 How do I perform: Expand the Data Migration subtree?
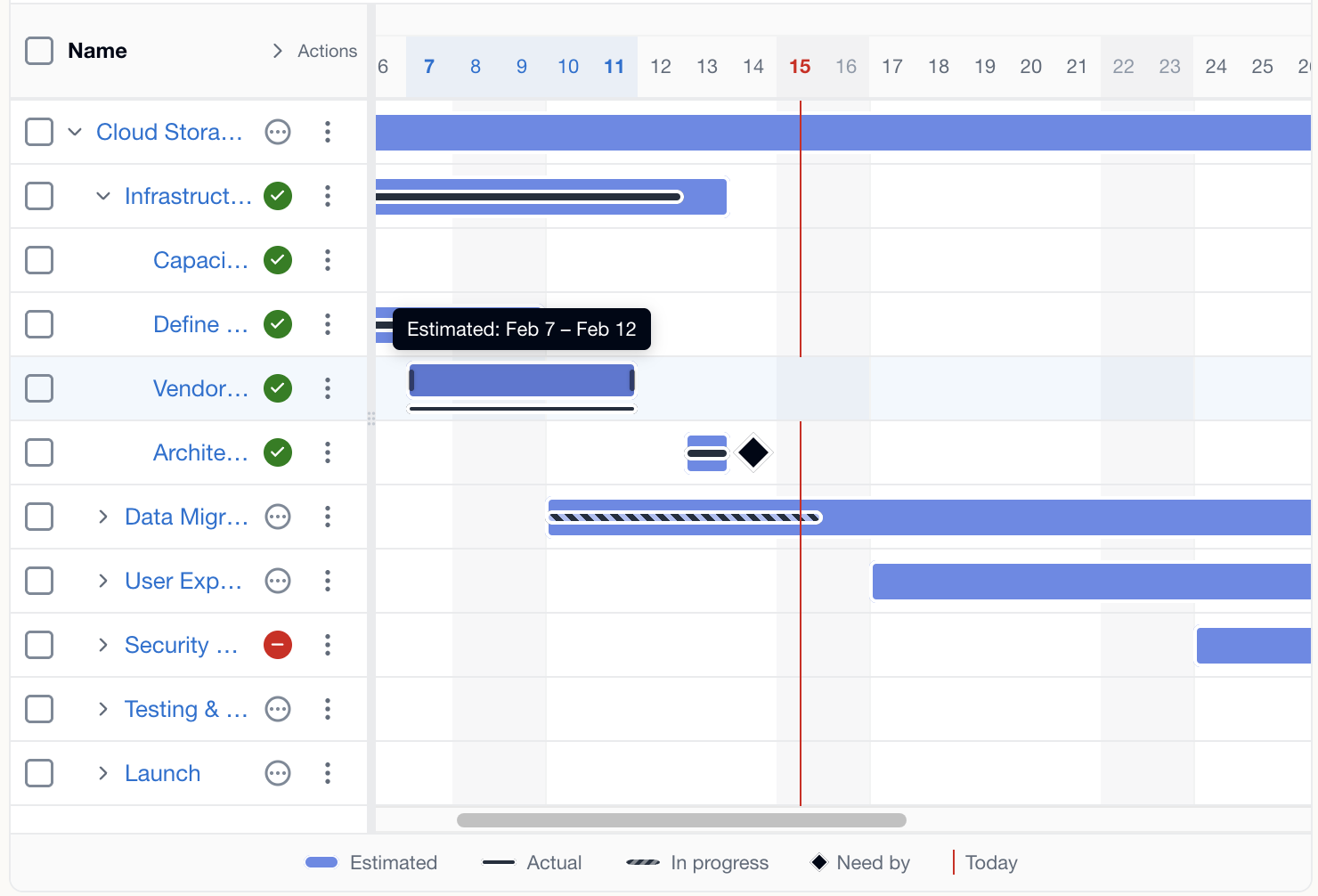point(103,517)
